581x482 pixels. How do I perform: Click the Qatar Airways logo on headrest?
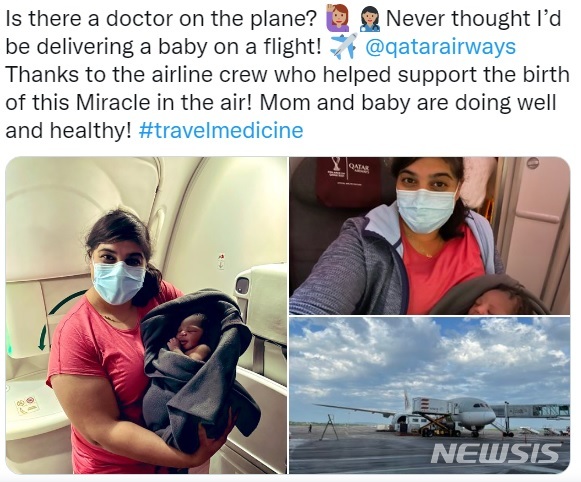359,168
